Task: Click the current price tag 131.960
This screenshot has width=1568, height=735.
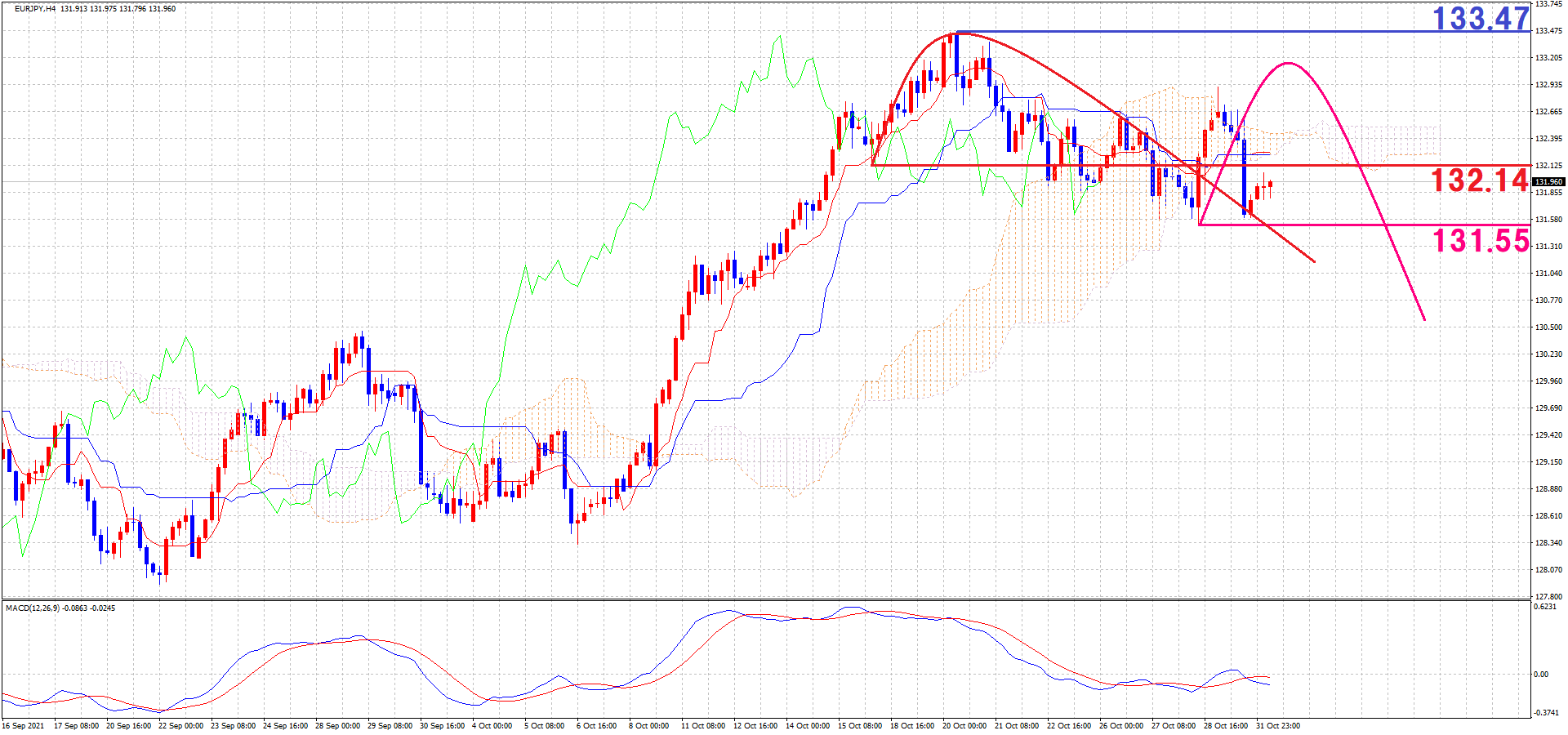Action: [x=1548, y=182]
